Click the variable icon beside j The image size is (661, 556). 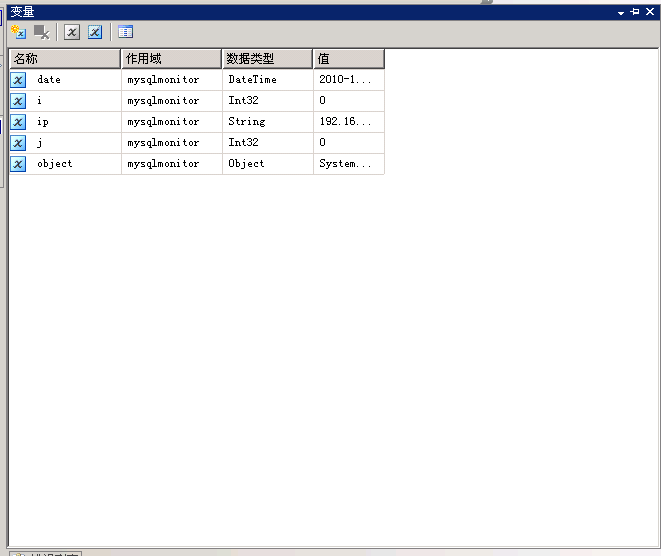point(18,143)
